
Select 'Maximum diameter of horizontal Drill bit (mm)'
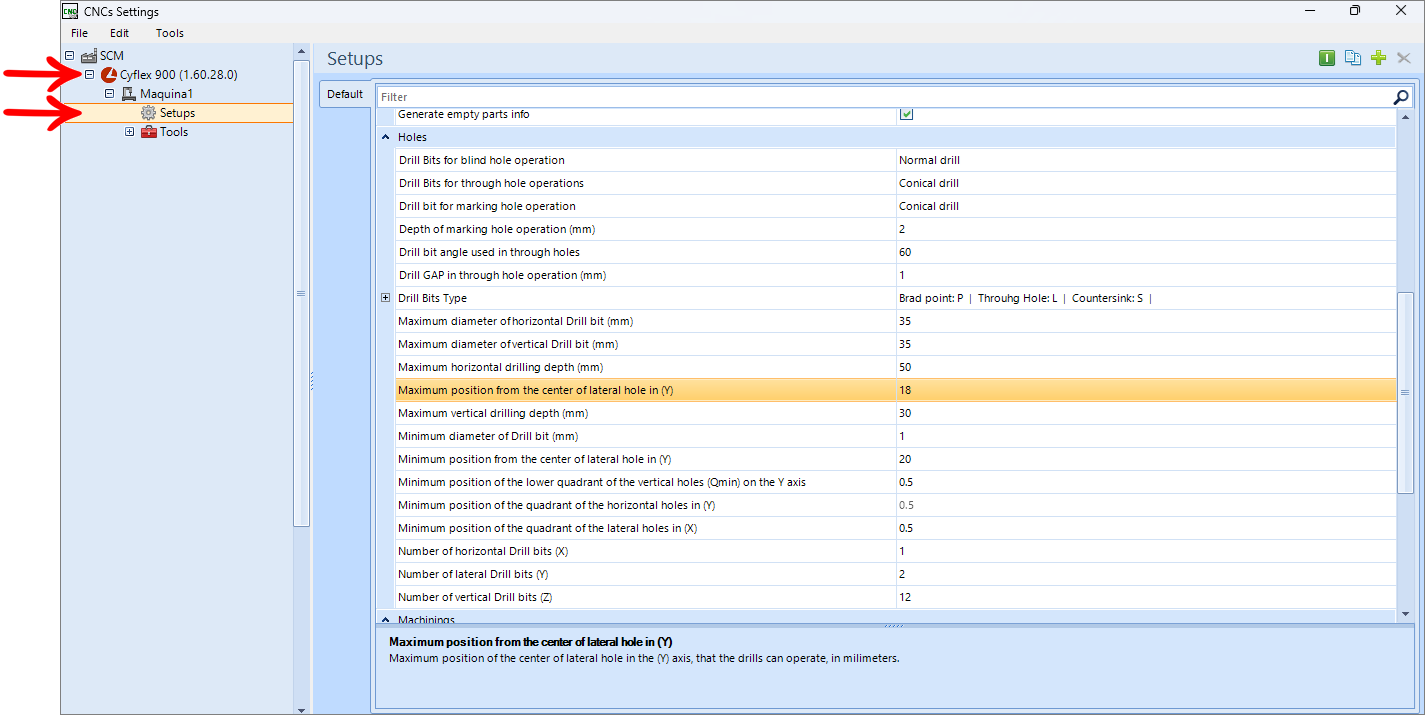click(x=515, y=321)
